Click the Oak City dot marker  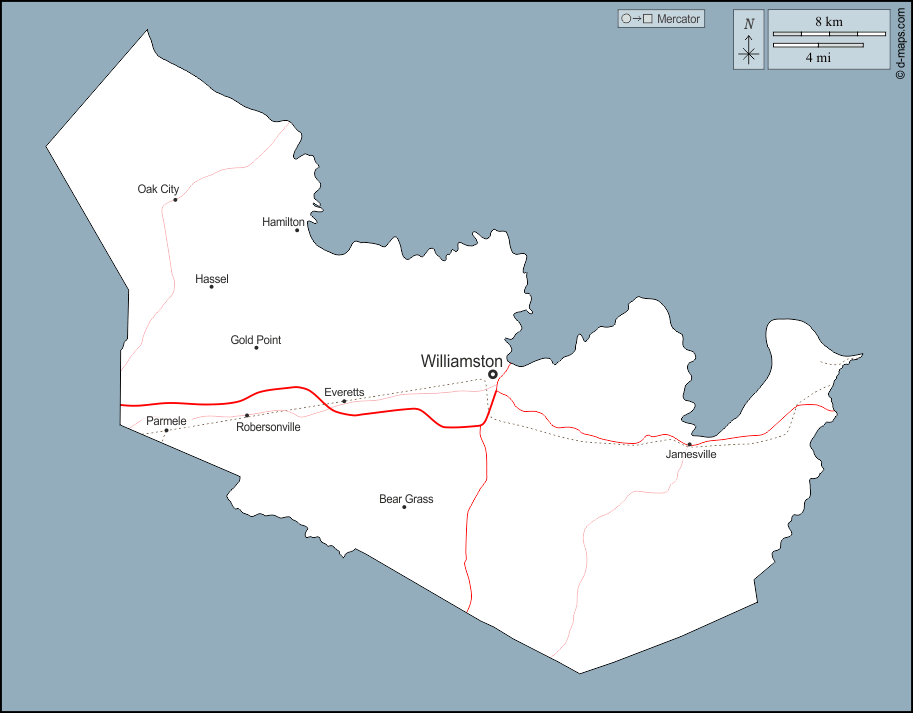(x=175, y=199)
